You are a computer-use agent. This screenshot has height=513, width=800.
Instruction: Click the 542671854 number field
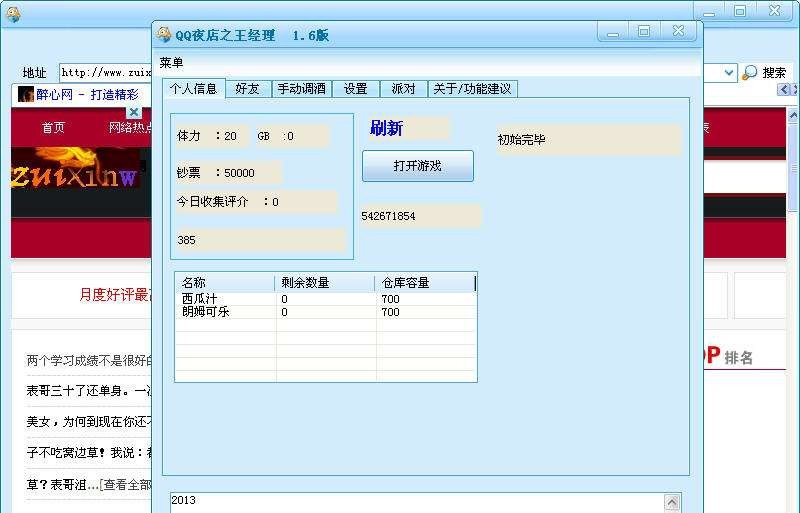pos(421,216)
